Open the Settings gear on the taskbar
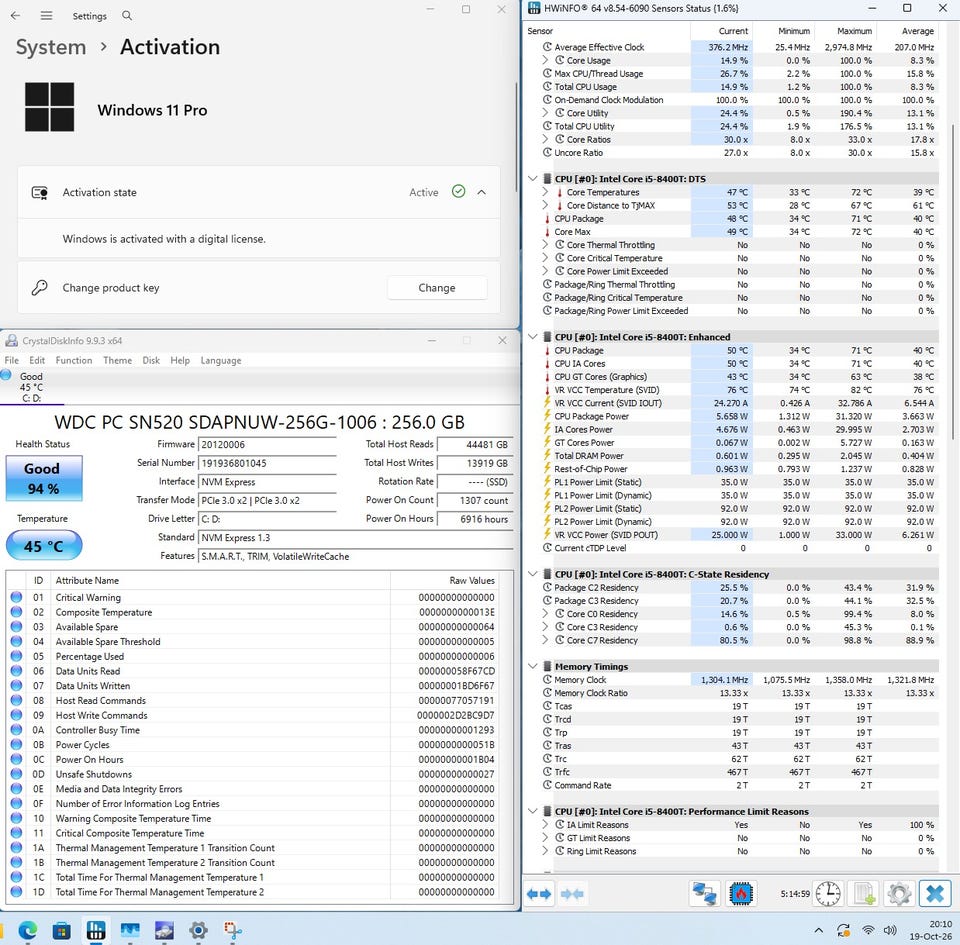The image size is (960, 945). [x=198, y=931]
